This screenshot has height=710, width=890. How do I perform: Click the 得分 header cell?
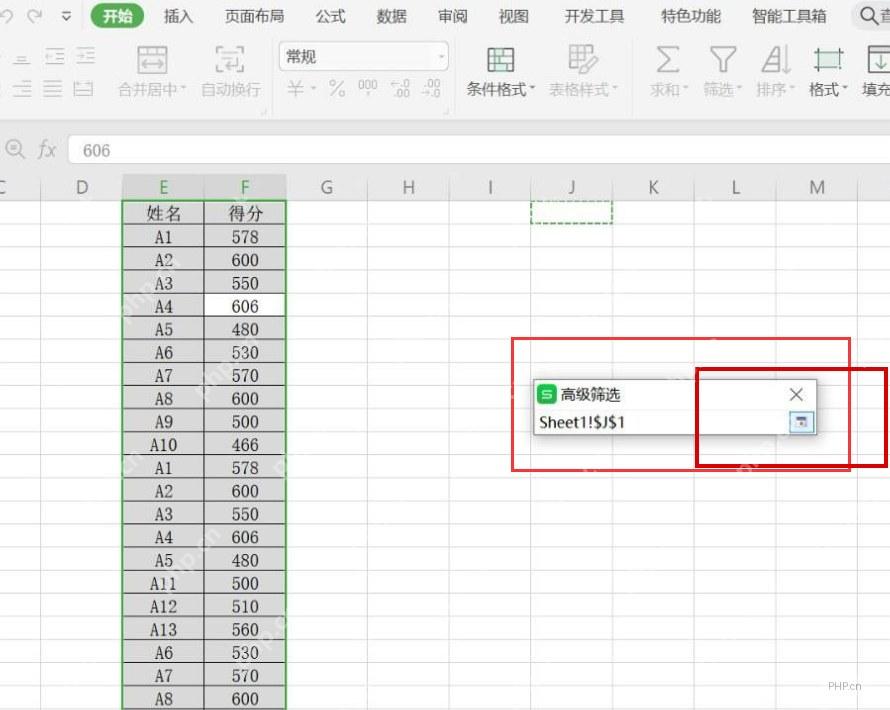(x=245, y=213)
